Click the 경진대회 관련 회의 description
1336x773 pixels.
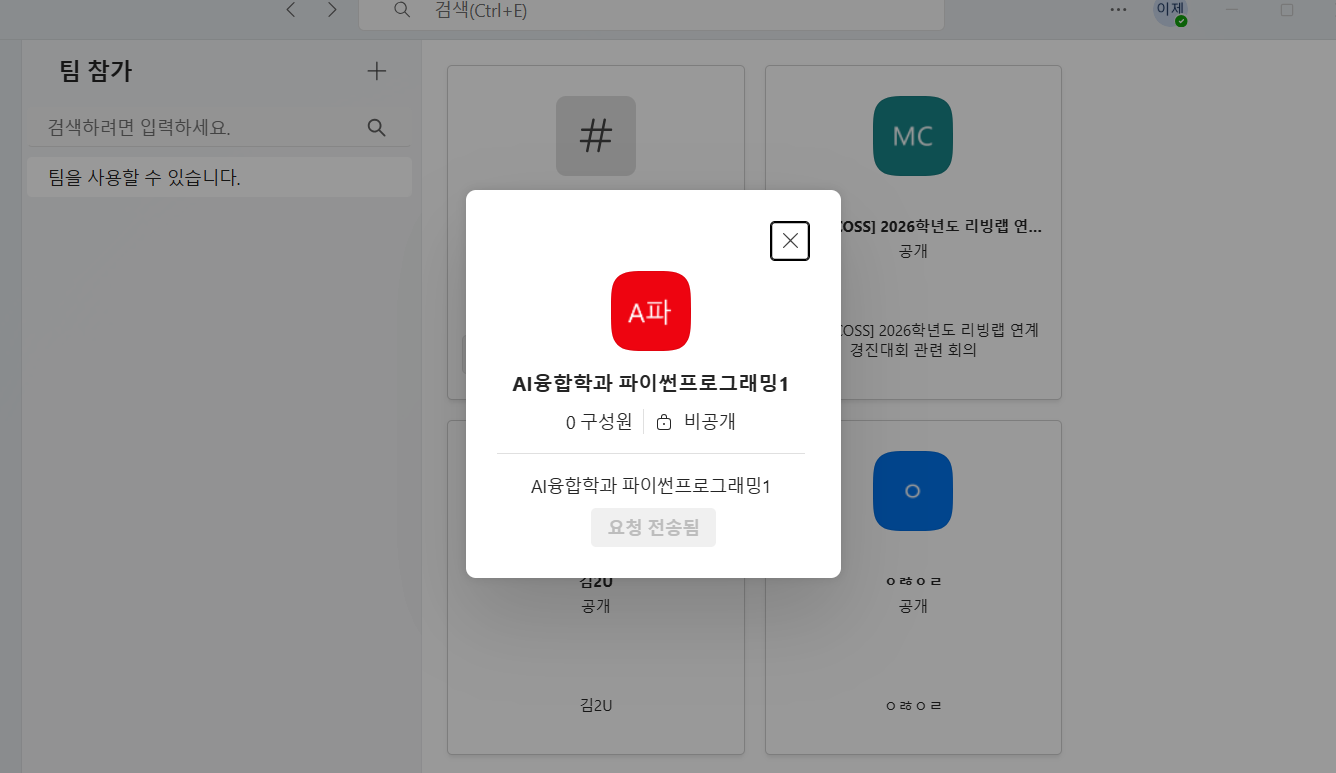click(x=913, y=351)
